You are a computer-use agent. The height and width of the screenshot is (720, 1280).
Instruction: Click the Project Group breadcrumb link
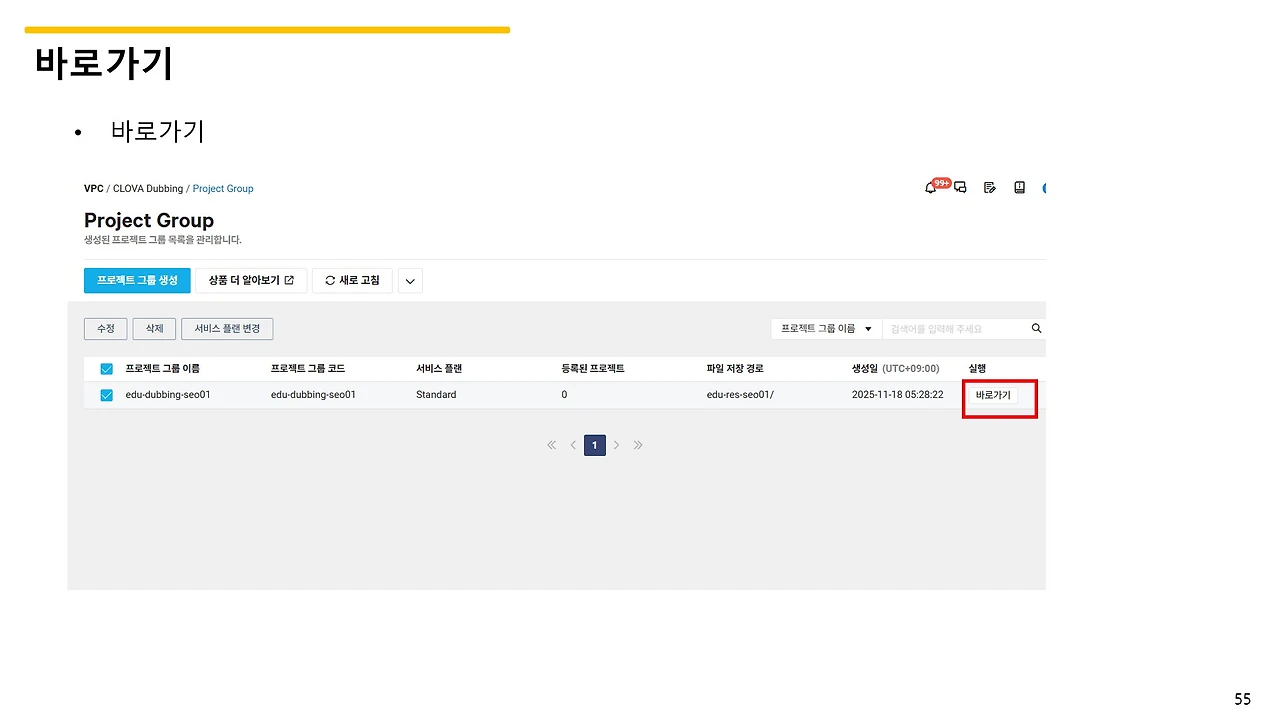(223, 188)
